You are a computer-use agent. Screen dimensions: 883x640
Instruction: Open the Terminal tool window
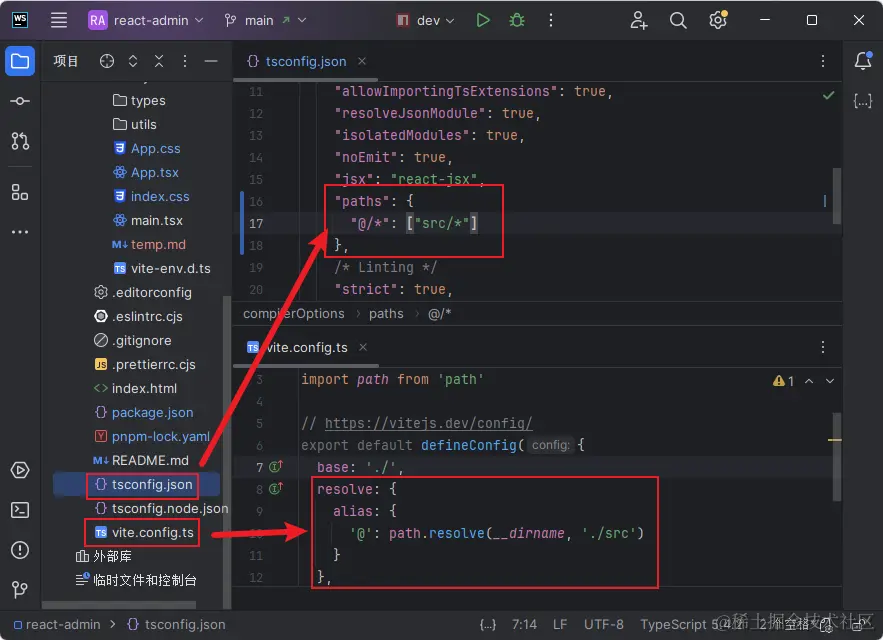click(20, 510)
